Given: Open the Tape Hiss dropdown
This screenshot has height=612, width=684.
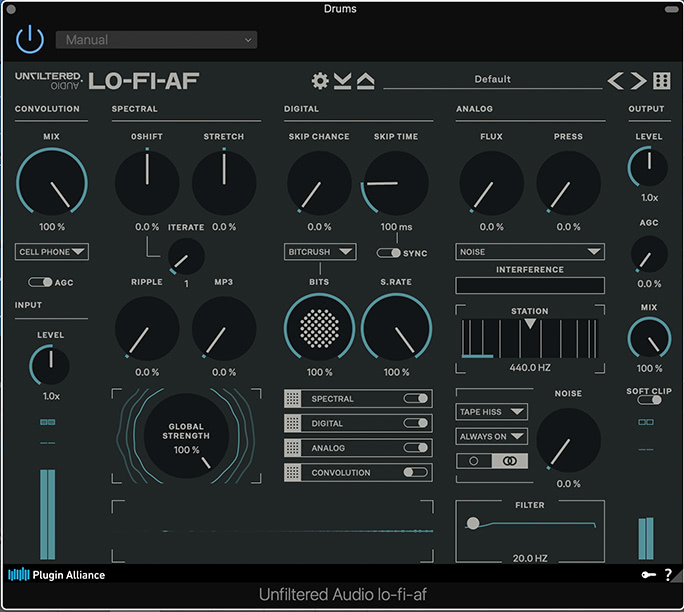Looking at the screenshot, I should point(492,412).
